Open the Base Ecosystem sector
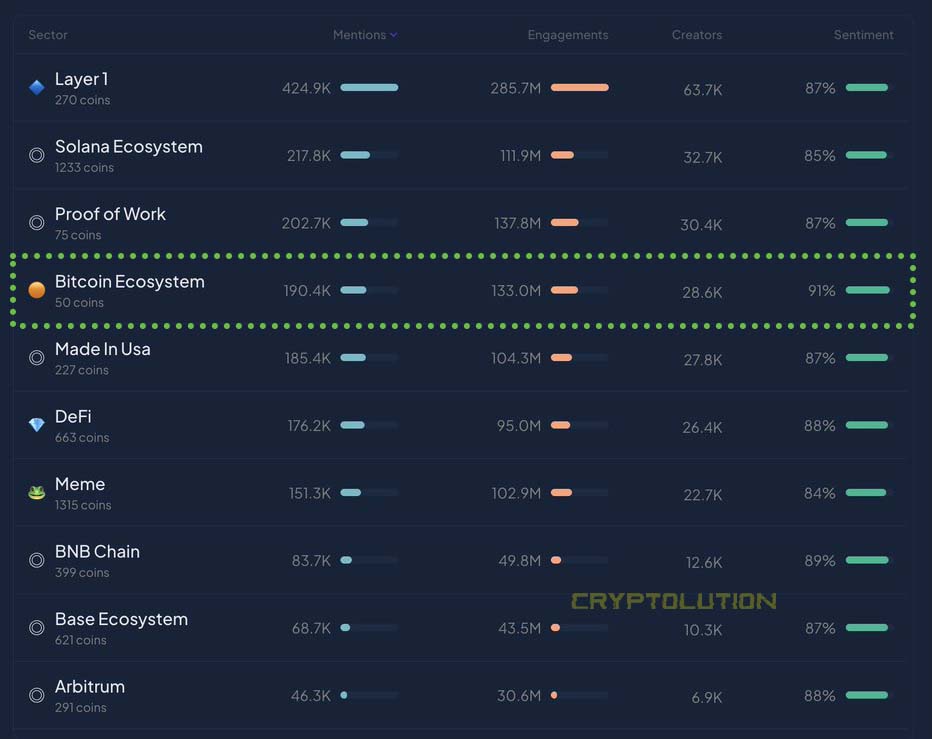The image size is (932, 739). 121,619
